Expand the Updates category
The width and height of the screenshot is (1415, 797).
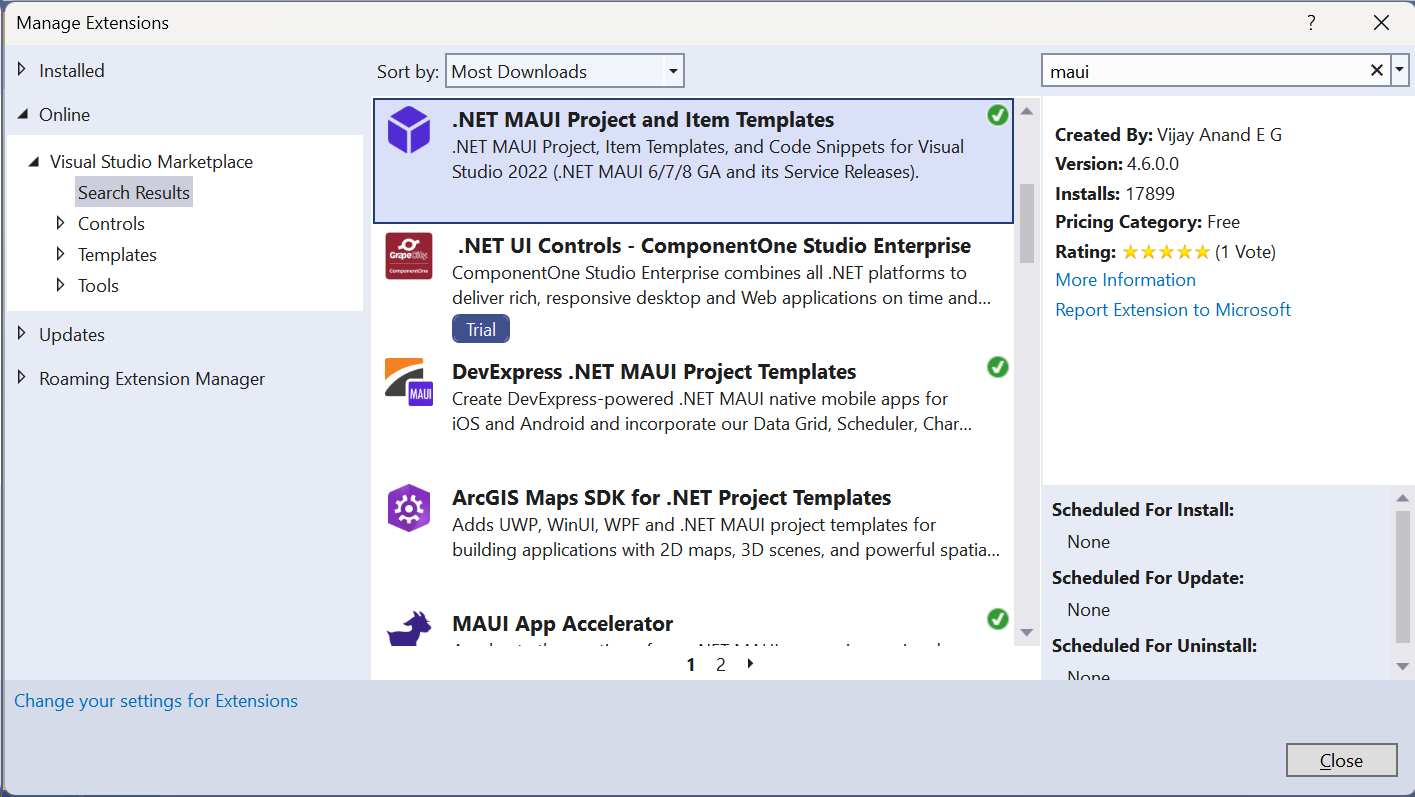22,334
